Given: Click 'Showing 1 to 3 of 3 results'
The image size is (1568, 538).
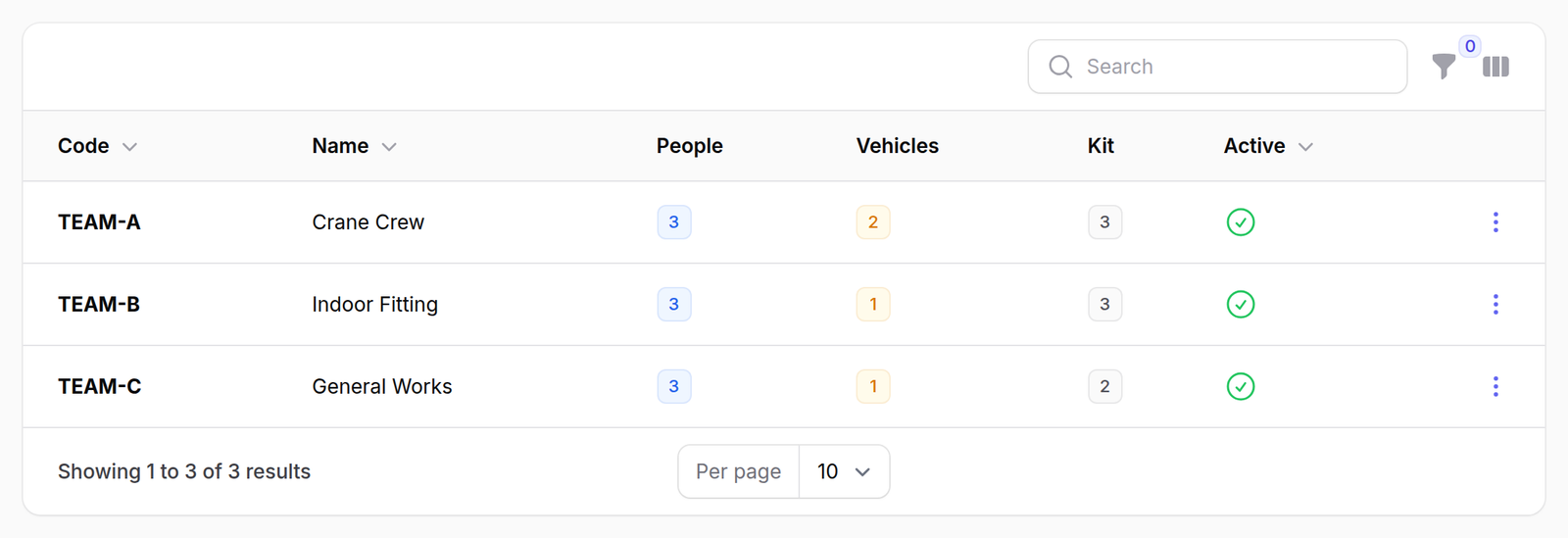Looking at the screenshot, I should 184,472.
